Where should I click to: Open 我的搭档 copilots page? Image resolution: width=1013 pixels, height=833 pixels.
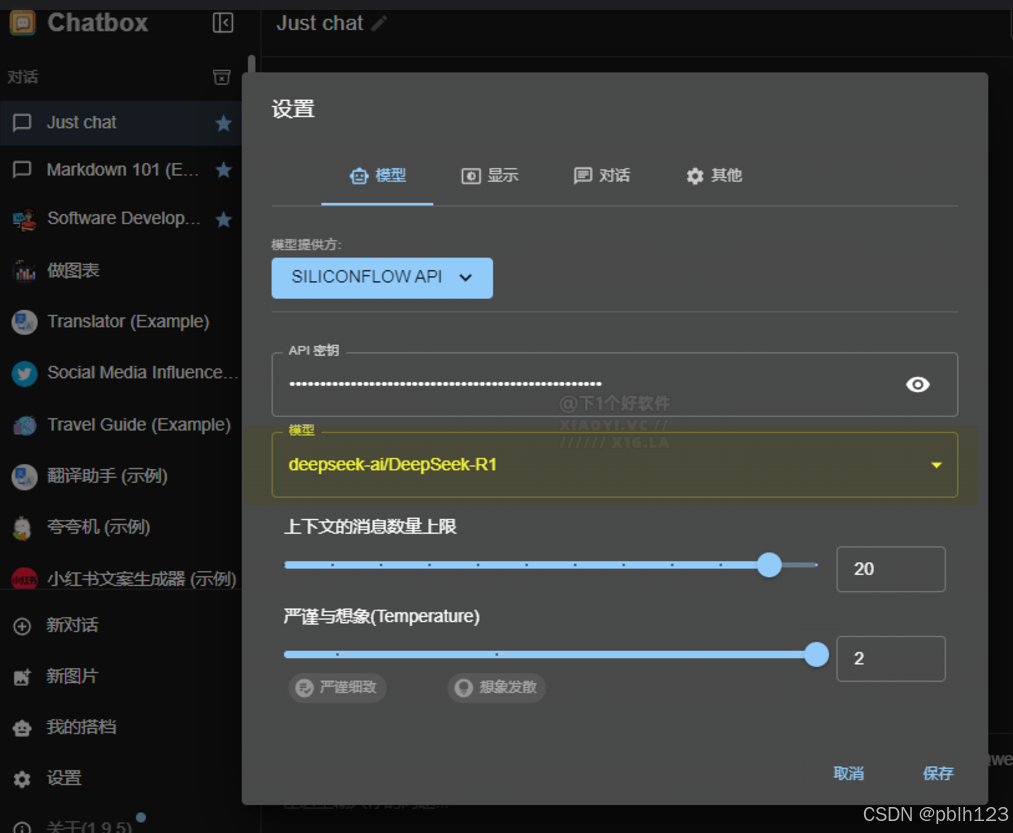121,727
